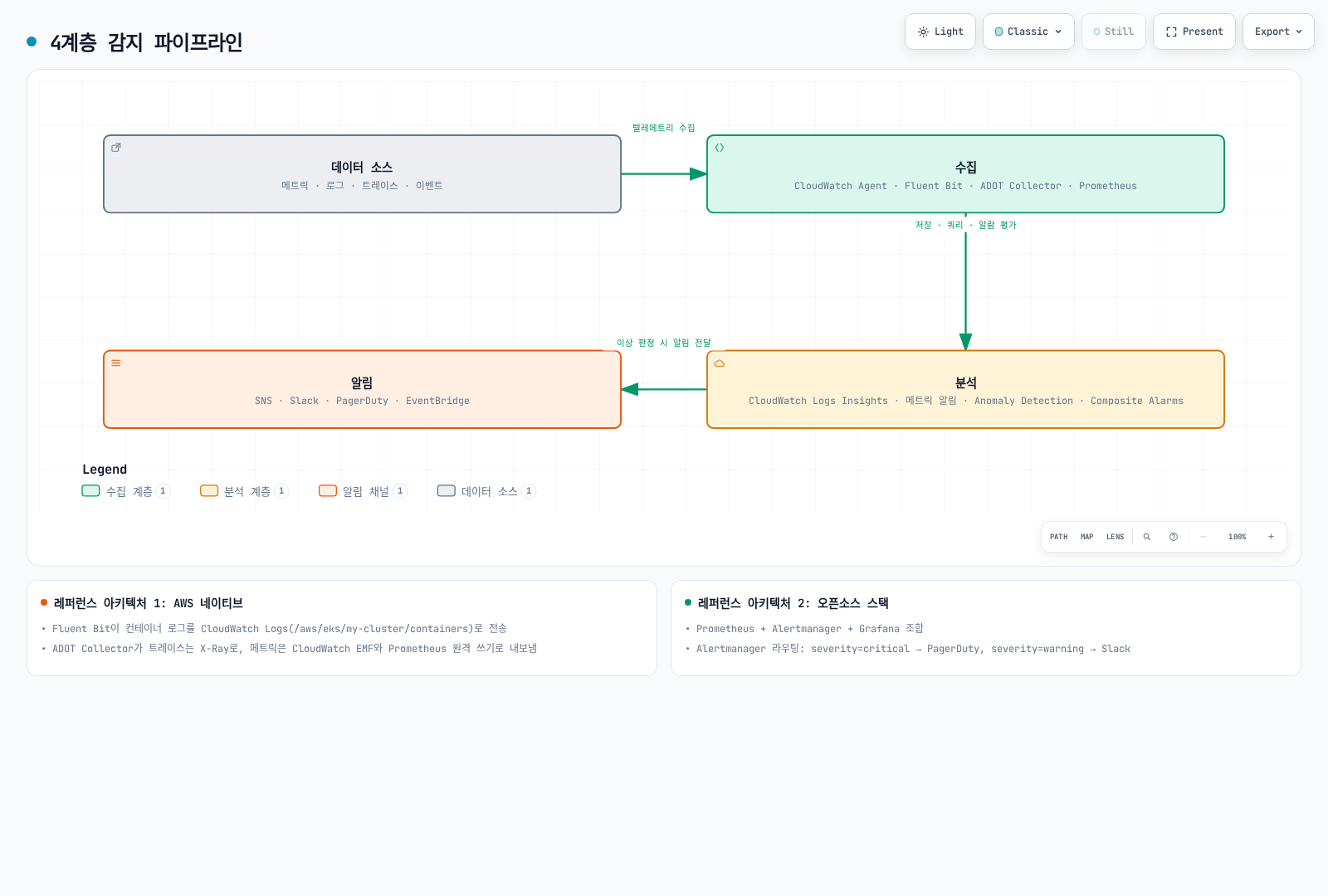Screen dimensions: 1328x896
Task: Select the 분석 node title
Action: point(965,382)
